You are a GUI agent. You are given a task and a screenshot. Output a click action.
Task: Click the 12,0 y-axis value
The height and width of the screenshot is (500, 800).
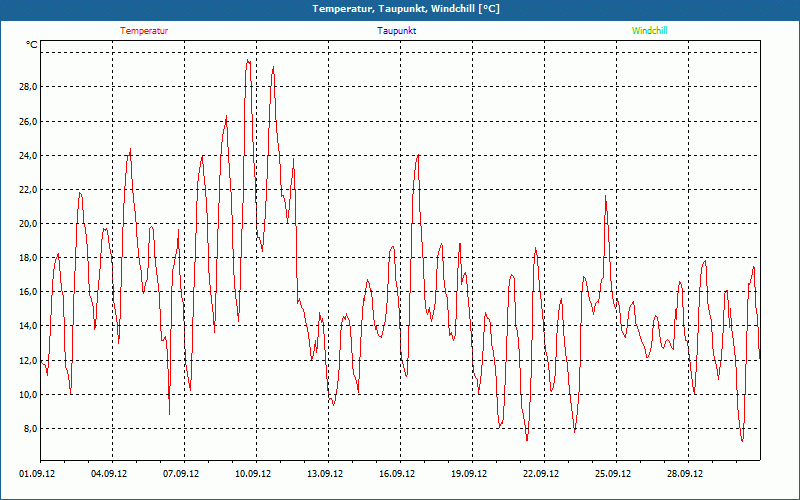pos(28,361)
